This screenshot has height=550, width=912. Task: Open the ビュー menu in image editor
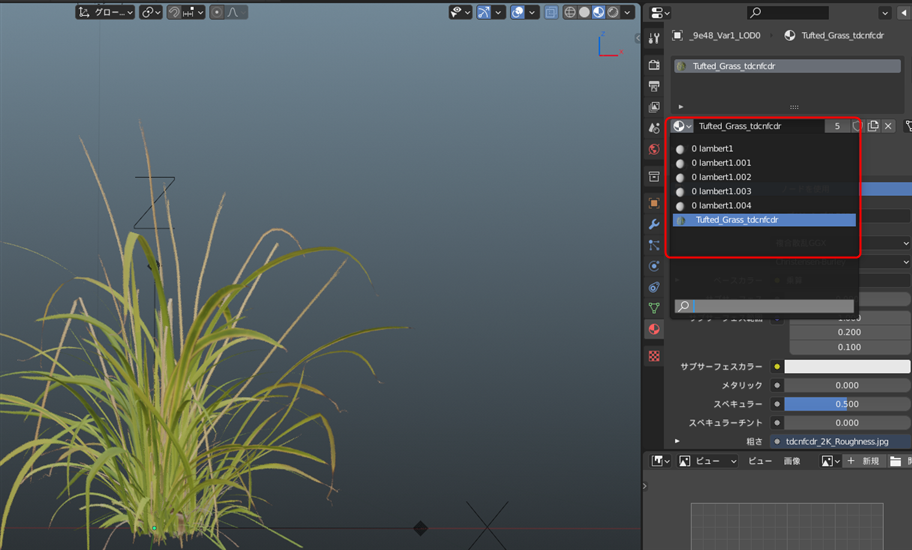(x=760, y=461)
